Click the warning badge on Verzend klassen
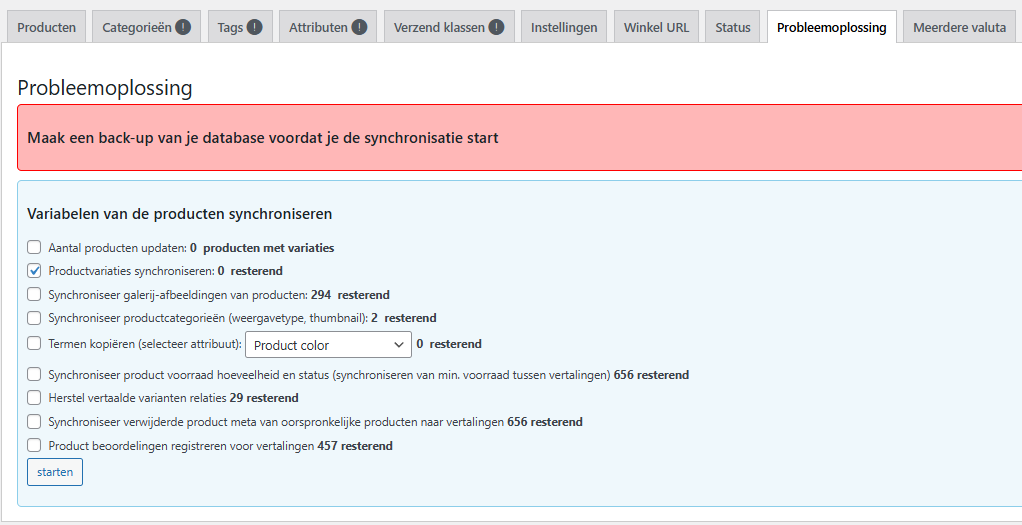Image resolution: width=1022 pixels, height=525 pixels. pyautogui.click(x=497, y=27)
